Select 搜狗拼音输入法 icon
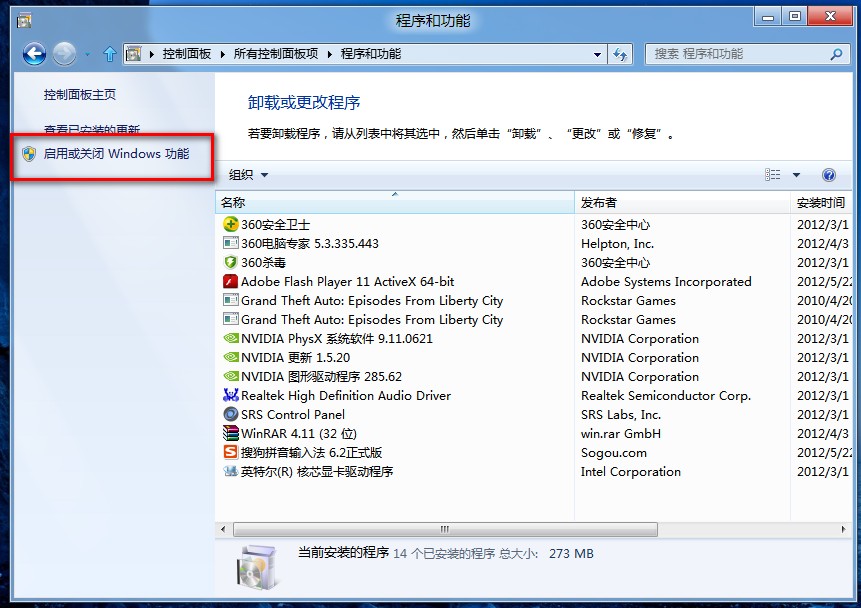861x608 pixels. [x=231, y=452]
